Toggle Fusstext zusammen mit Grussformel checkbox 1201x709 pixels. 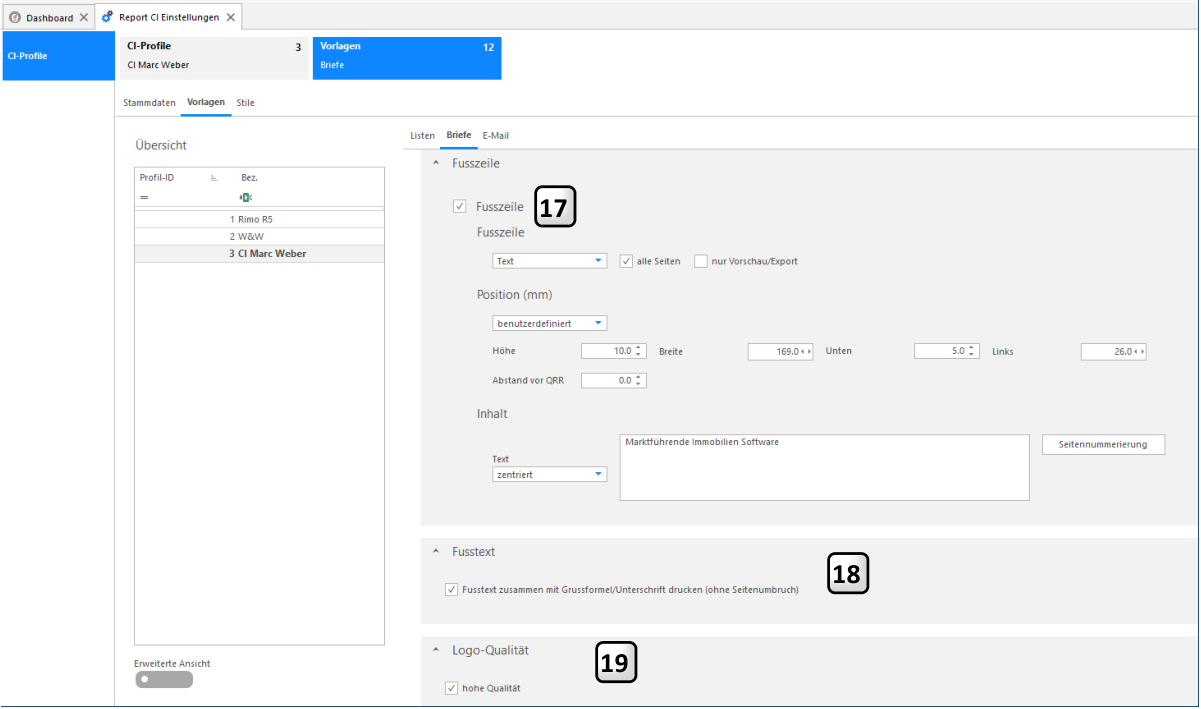[452, 590]
